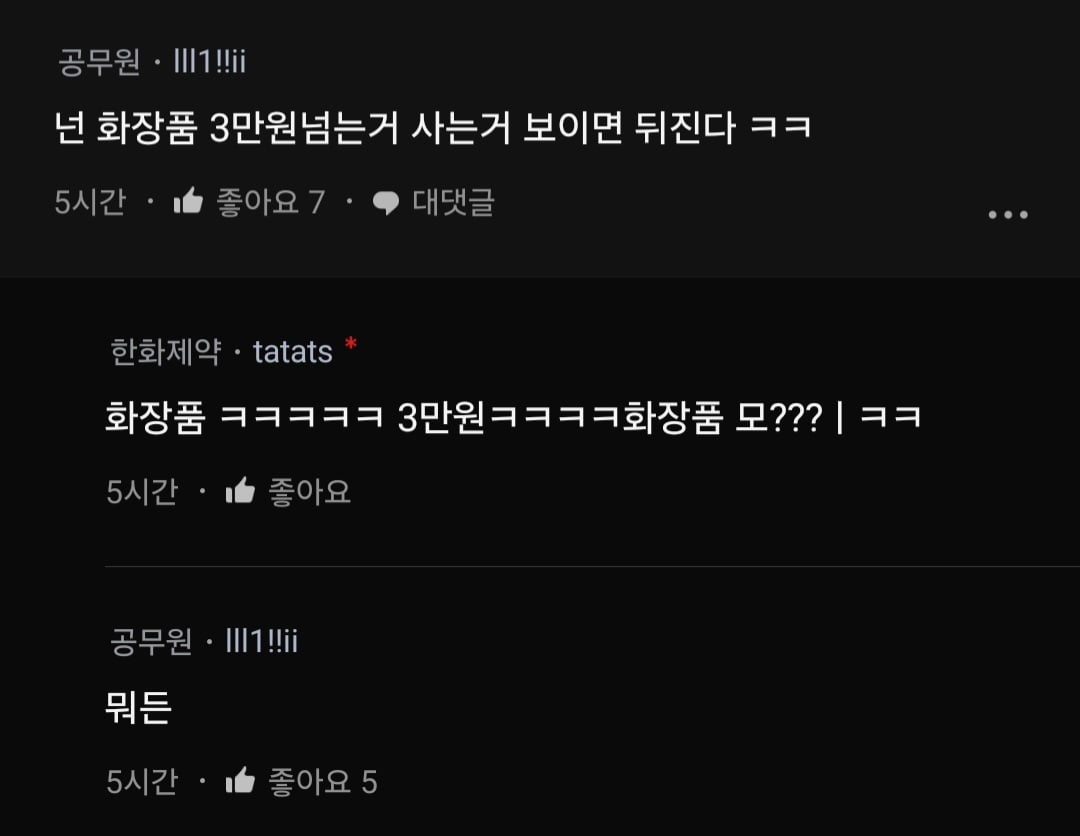Image resolution: width=1080 pixels, height=836 pixels.
Task: Open lll1!!ii nickname on 뭐든 reply
Action: (262, 641)
